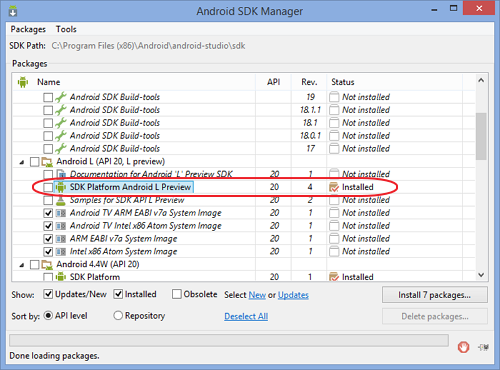
Task: Open the SDK Manager log icon
Action: tap(483, 347)
